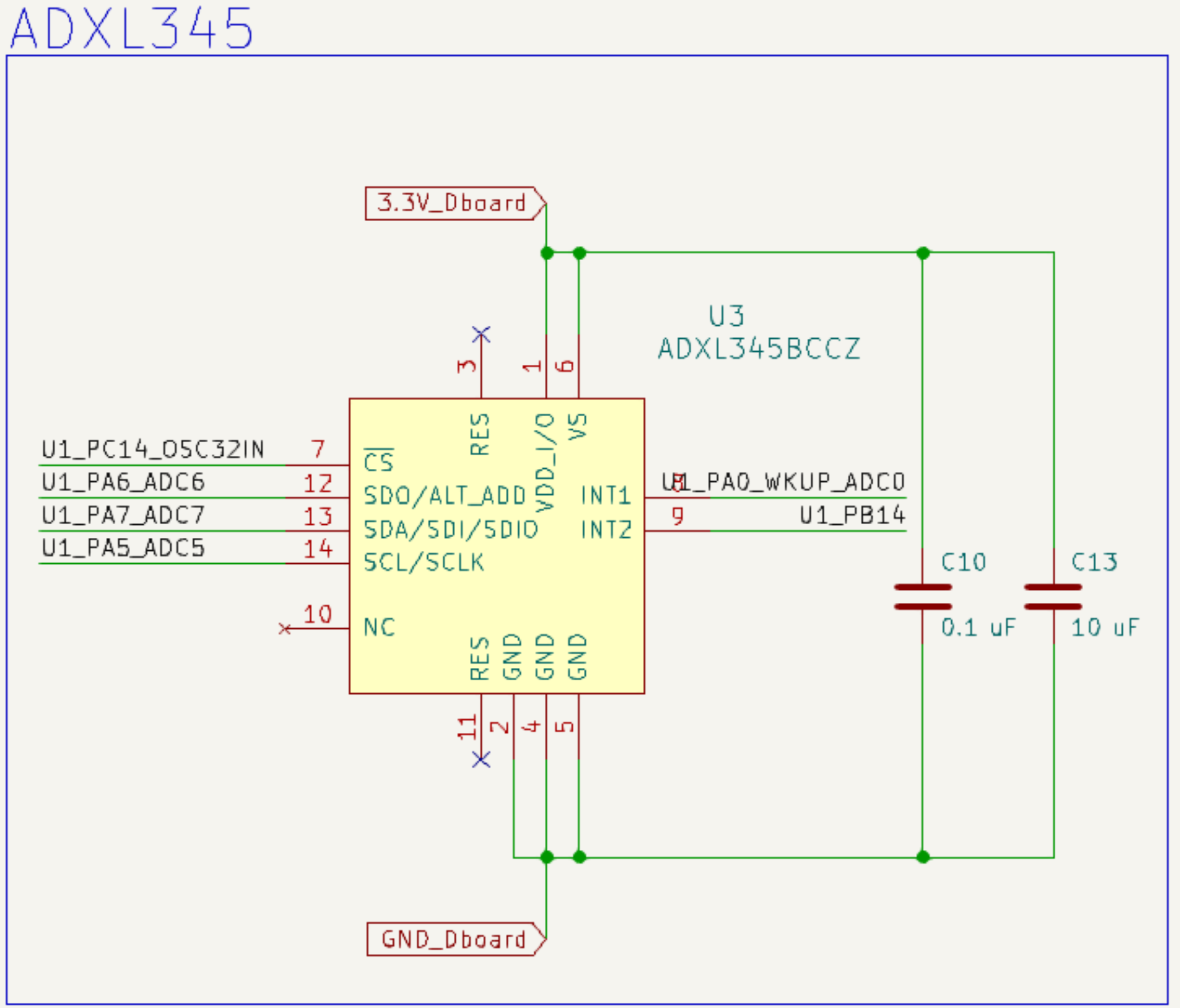
Task: Click the U1_PA5_ADC5 net label
Action: 124,548
